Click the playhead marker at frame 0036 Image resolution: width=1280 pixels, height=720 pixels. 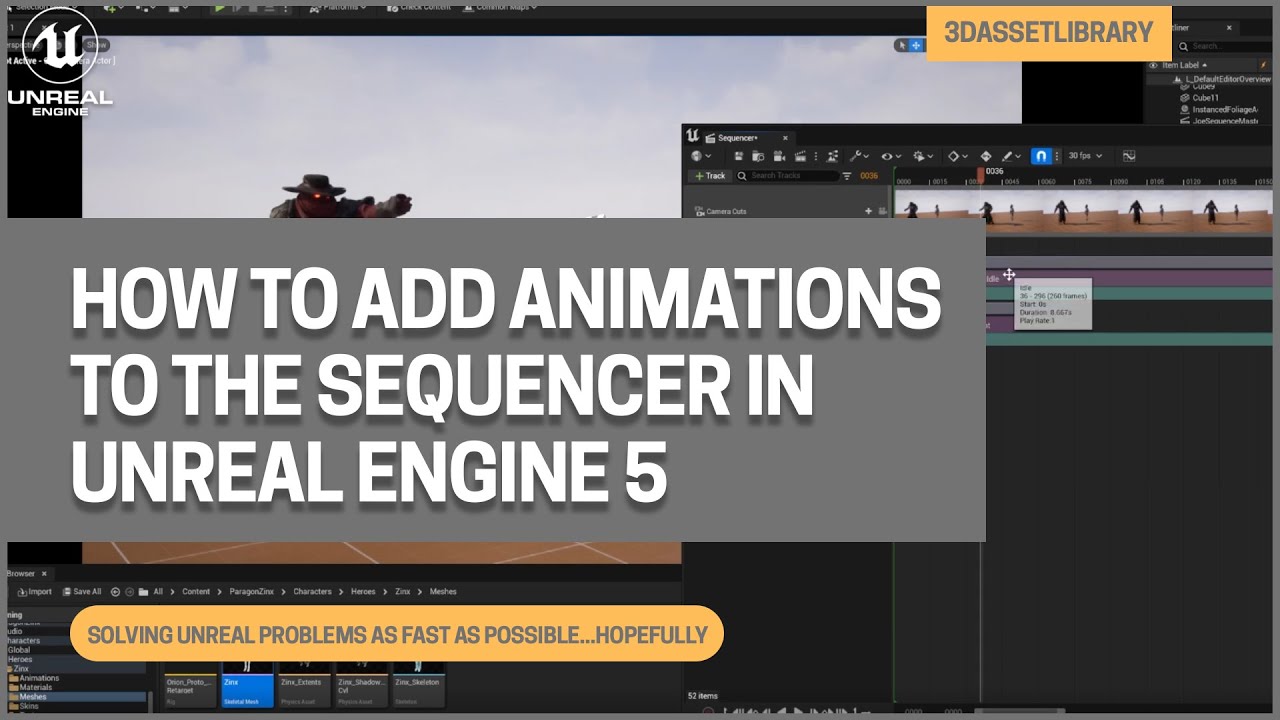pos(980,173)
